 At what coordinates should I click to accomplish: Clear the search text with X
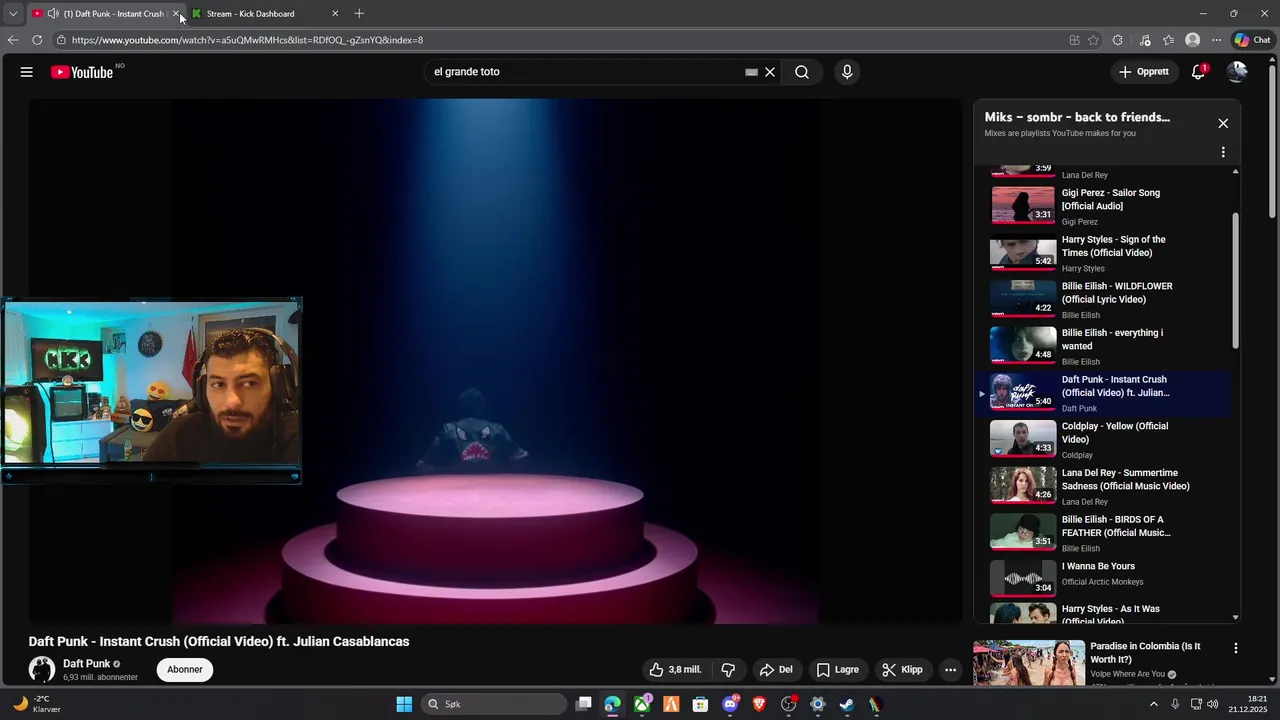770,72
